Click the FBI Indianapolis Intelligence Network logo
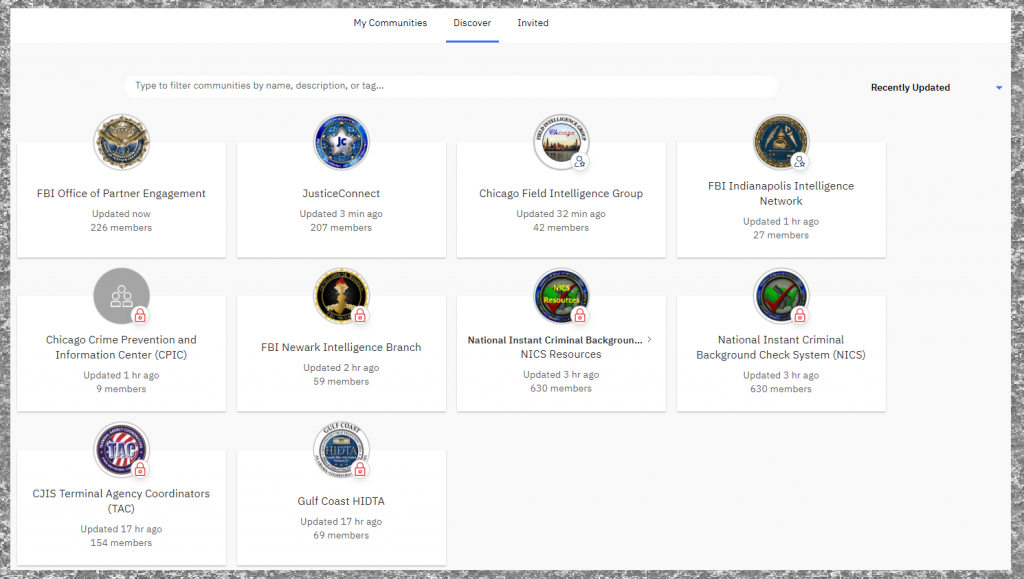 781,142
